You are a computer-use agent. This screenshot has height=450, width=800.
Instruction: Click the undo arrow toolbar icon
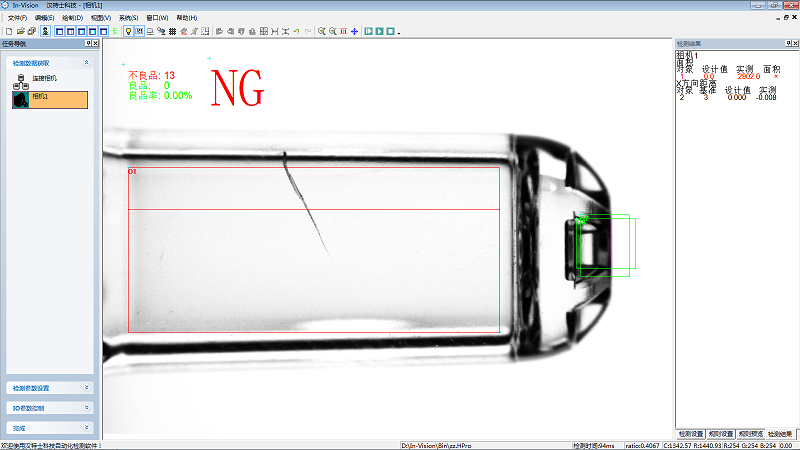tap(297, 31)
